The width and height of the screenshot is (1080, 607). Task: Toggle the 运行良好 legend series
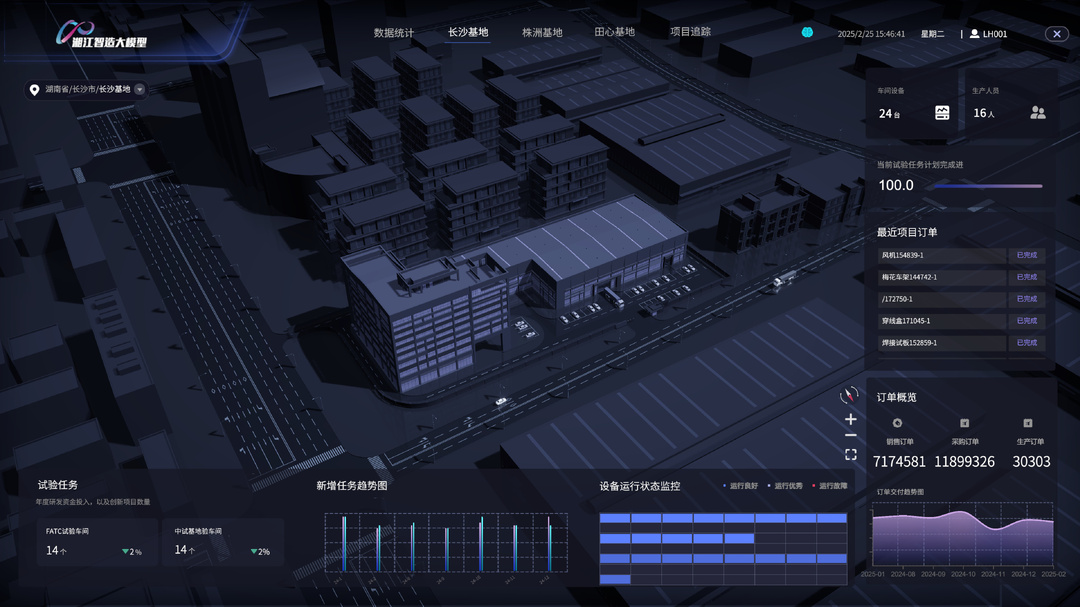(x=740, y=486)
